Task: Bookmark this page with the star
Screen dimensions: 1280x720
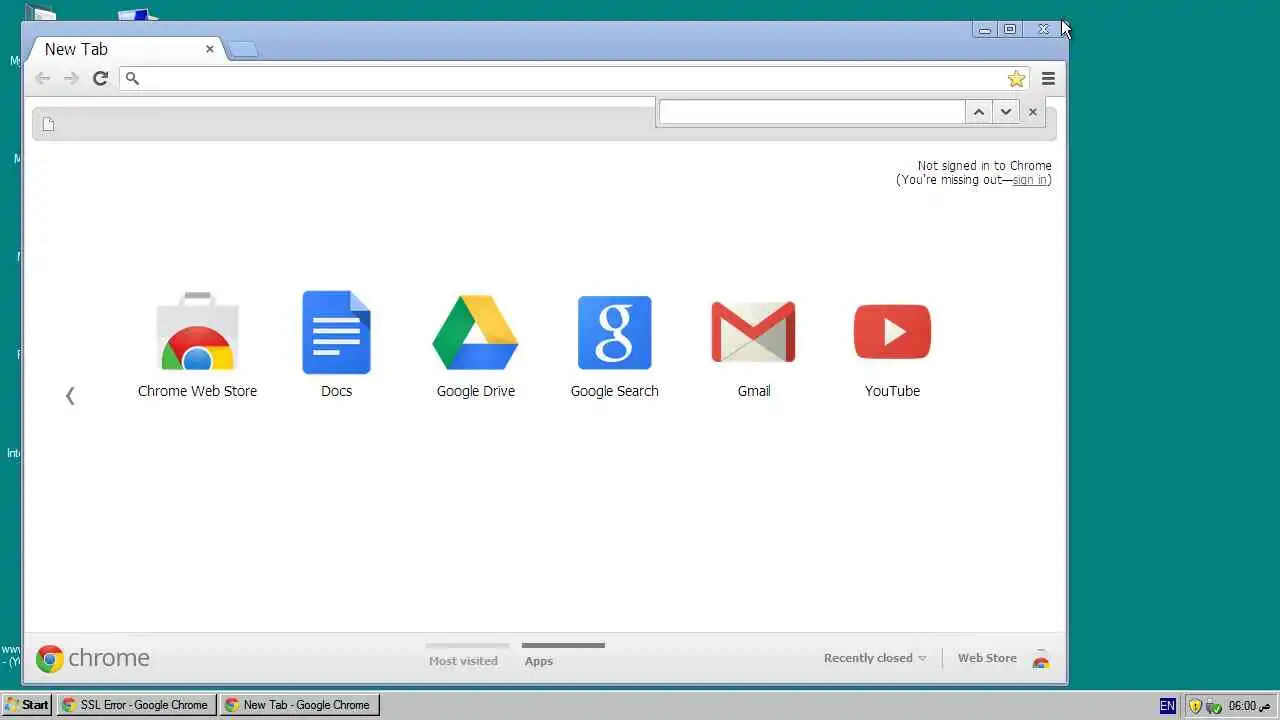Action: pyautogui.click(x=1016, y=79)
